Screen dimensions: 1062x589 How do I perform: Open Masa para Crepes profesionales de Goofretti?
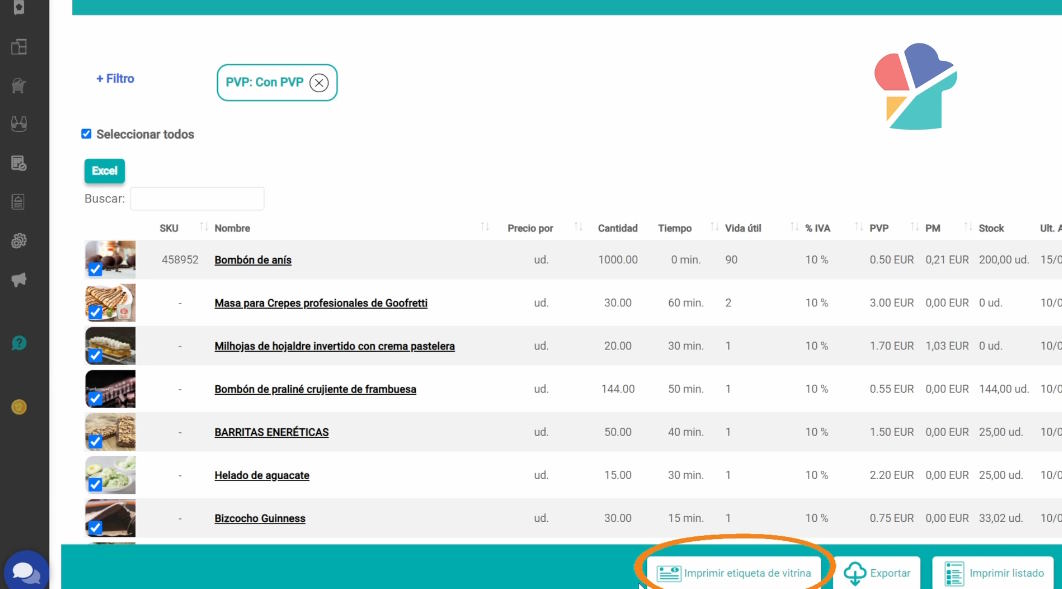click(x=321, y=303)
